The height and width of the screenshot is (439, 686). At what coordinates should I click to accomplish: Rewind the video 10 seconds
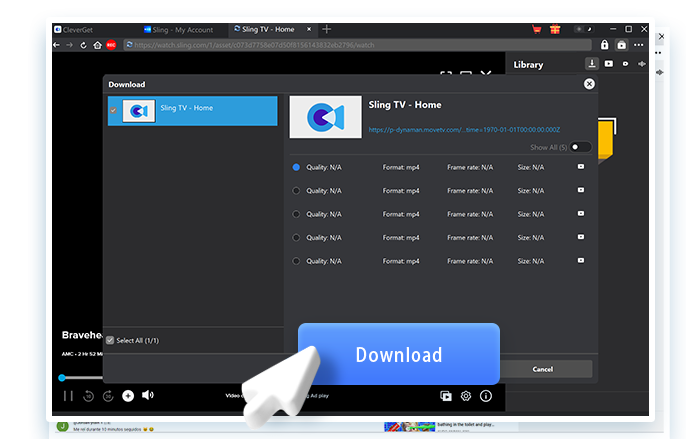(x=88, y=396)
